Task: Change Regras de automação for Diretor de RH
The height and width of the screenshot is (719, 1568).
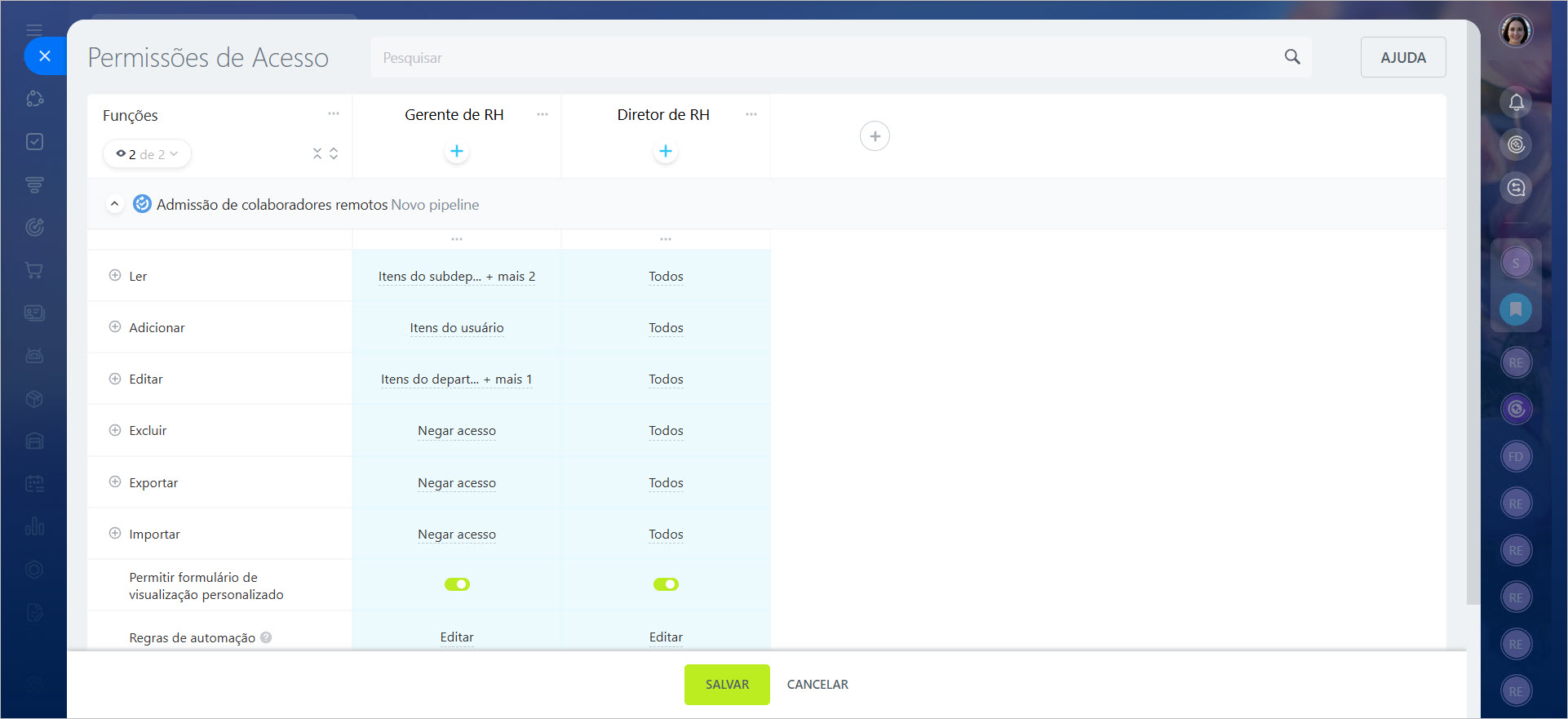Action: (x=666, y=637)
